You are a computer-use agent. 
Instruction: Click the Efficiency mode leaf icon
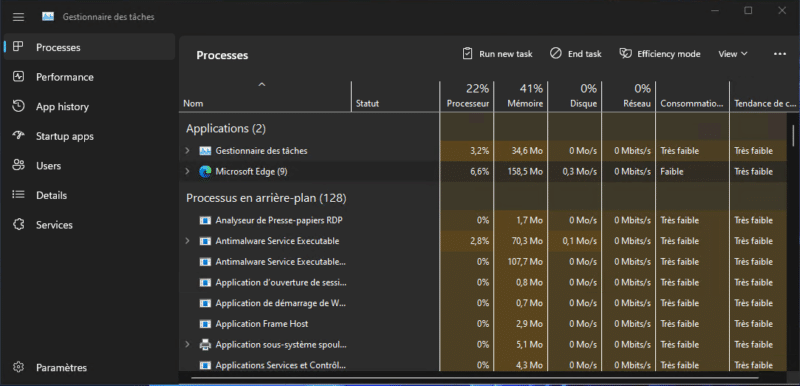click(x=626, y=54)
